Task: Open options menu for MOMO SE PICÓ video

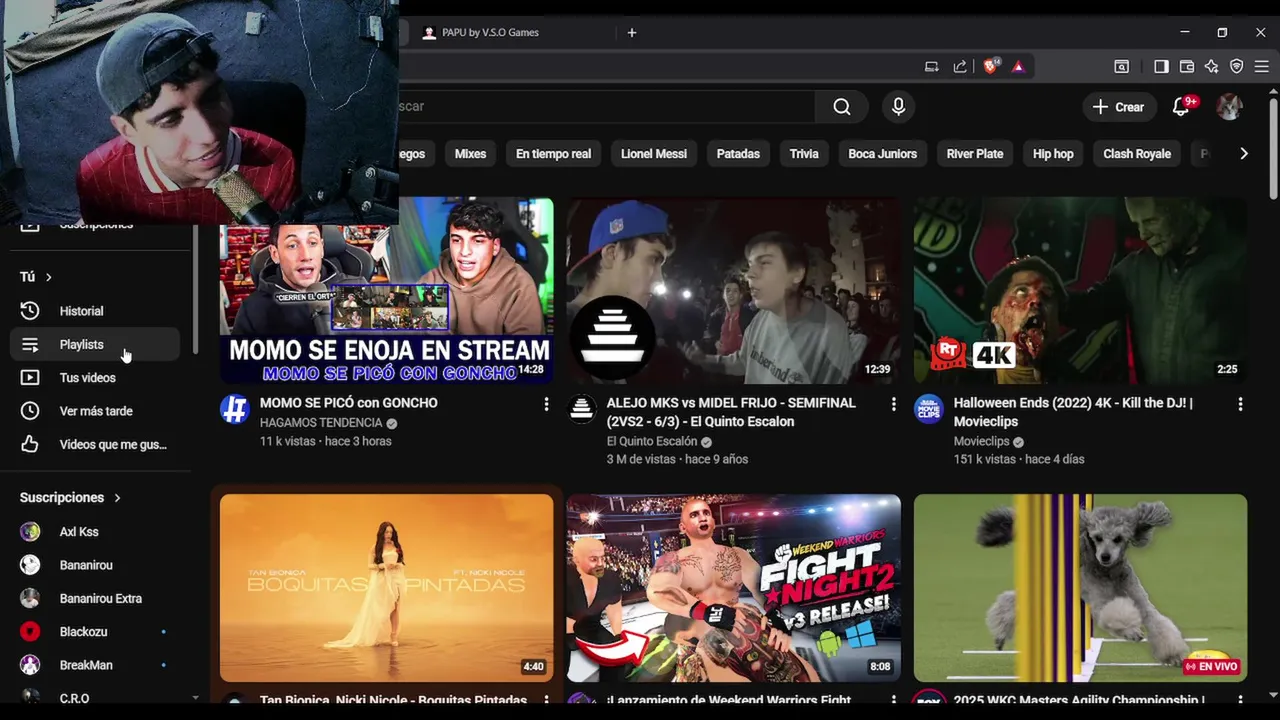Action: point(546,404)
